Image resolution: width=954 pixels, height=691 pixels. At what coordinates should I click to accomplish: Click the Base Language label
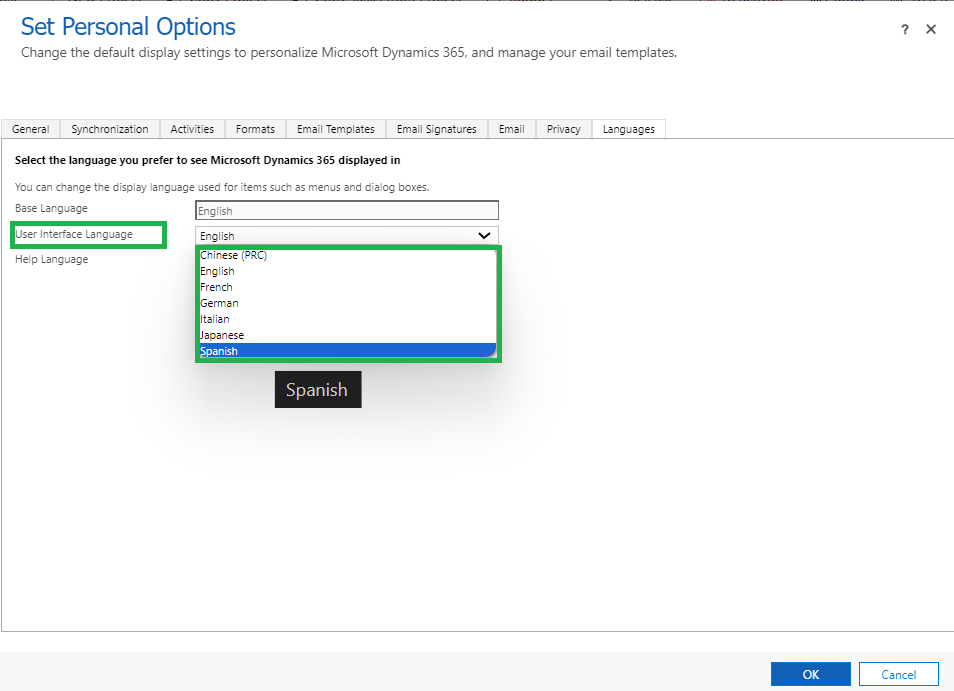tap(51, 208)
